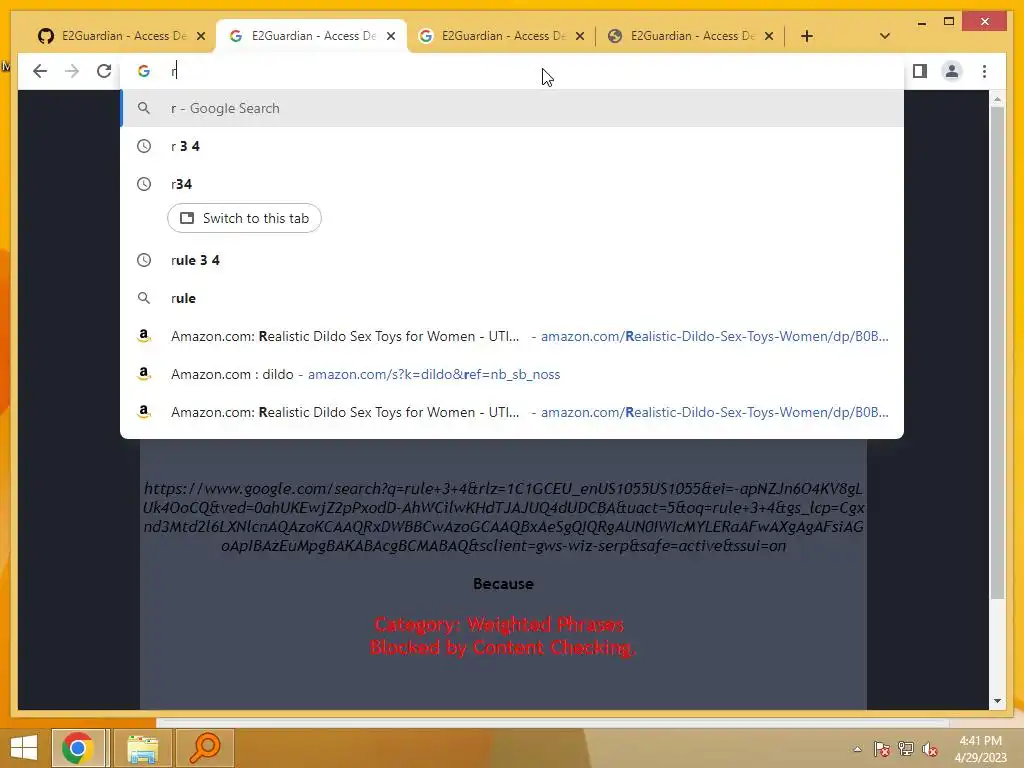Show hidden system tray icons
1024x768 pixels.
pyautogui.click(x=857, y=749)
